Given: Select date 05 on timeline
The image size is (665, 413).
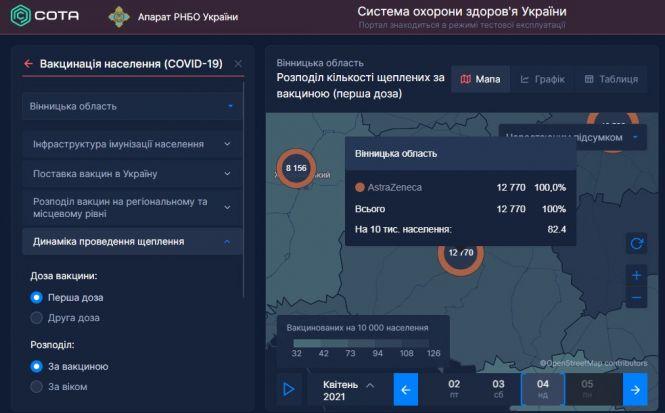Looking at the screenshot, I should [x=587, y=389].
